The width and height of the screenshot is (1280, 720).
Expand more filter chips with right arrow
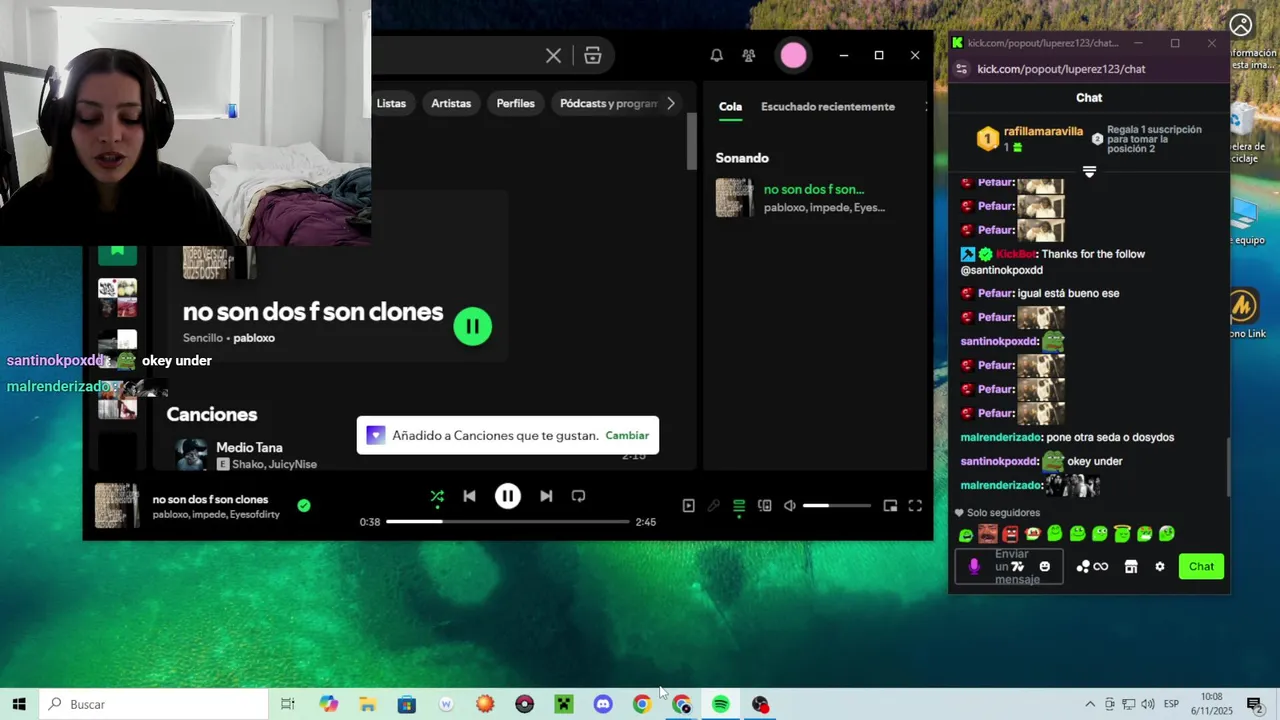(x=671, y=103)
